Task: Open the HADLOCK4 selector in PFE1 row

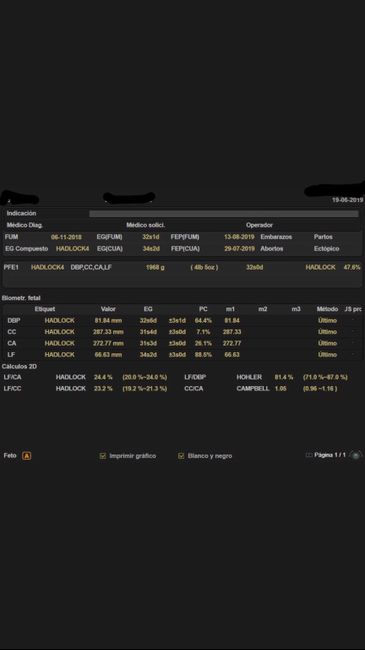Action: 47,267
